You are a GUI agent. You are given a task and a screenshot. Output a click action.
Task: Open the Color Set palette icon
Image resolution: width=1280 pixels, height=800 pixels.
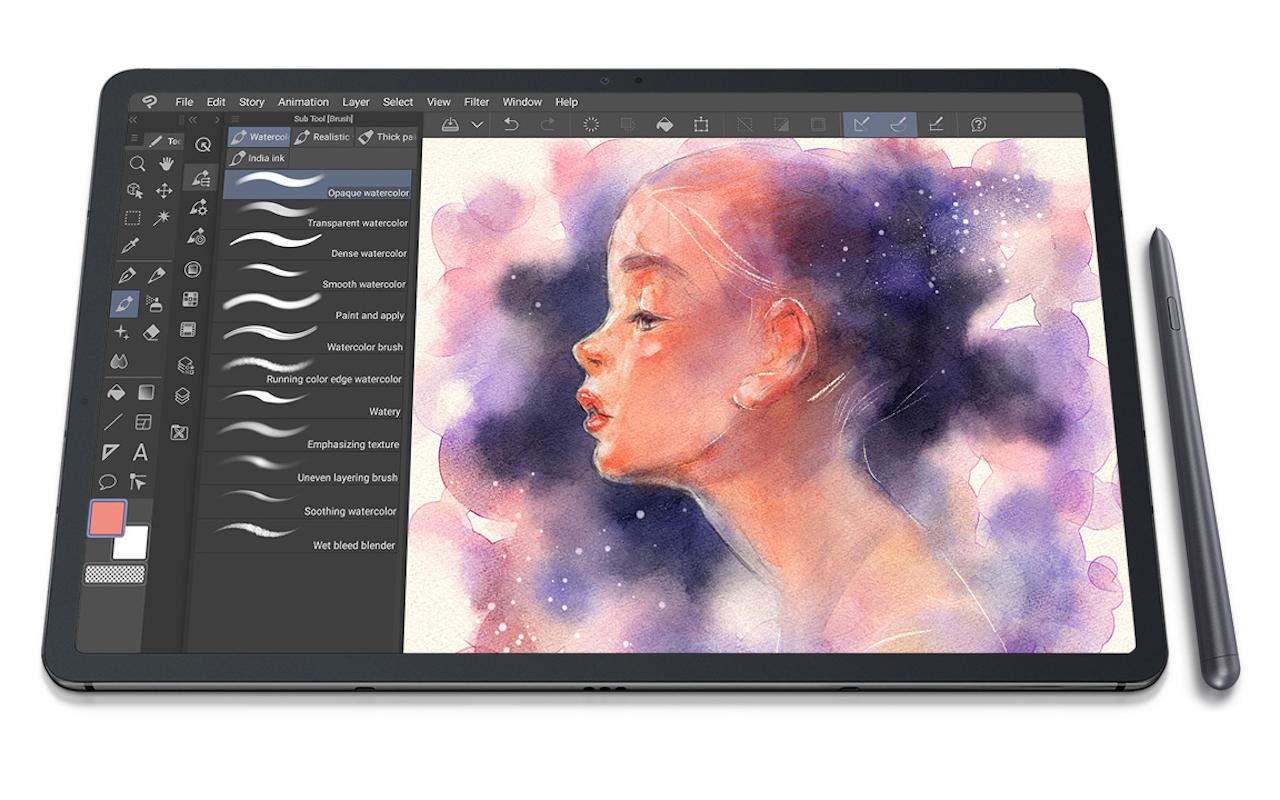pos(190,299)
